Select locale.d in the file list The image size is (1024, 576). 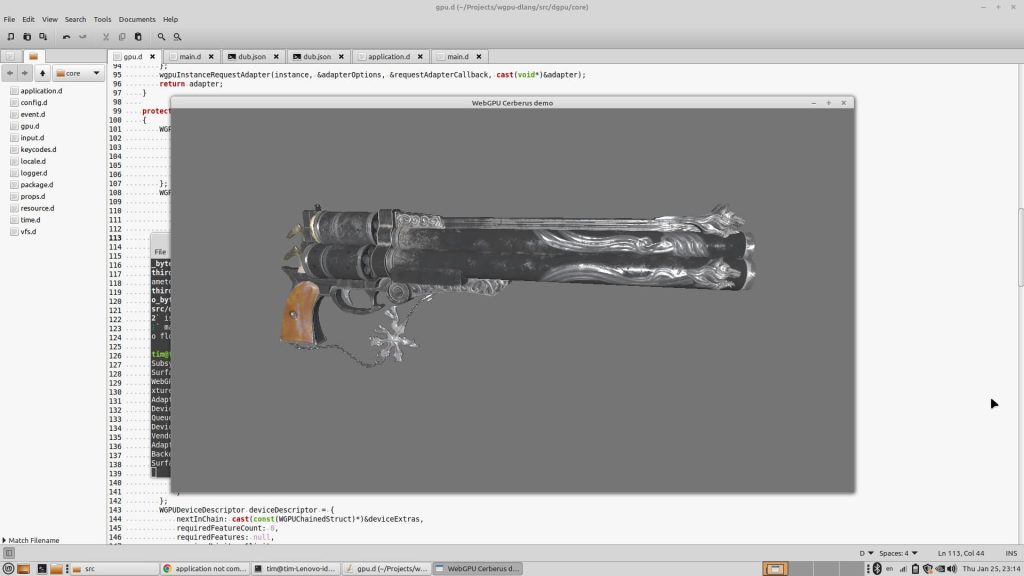pos(33,161)
